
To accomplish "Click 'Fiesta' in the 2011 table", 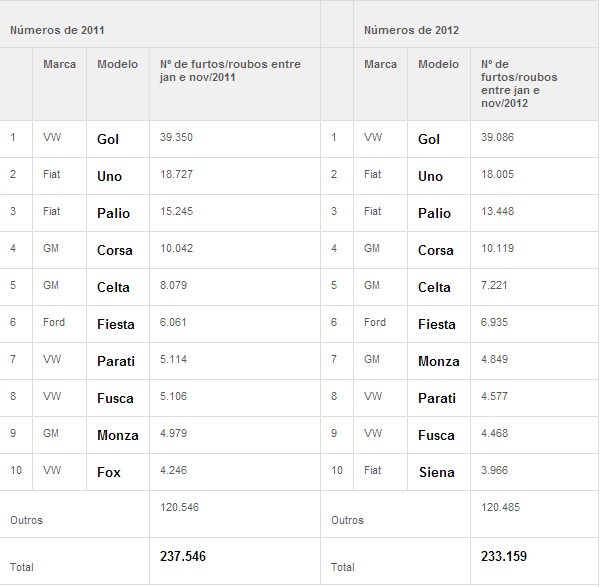I will click(x=116, y=325).
